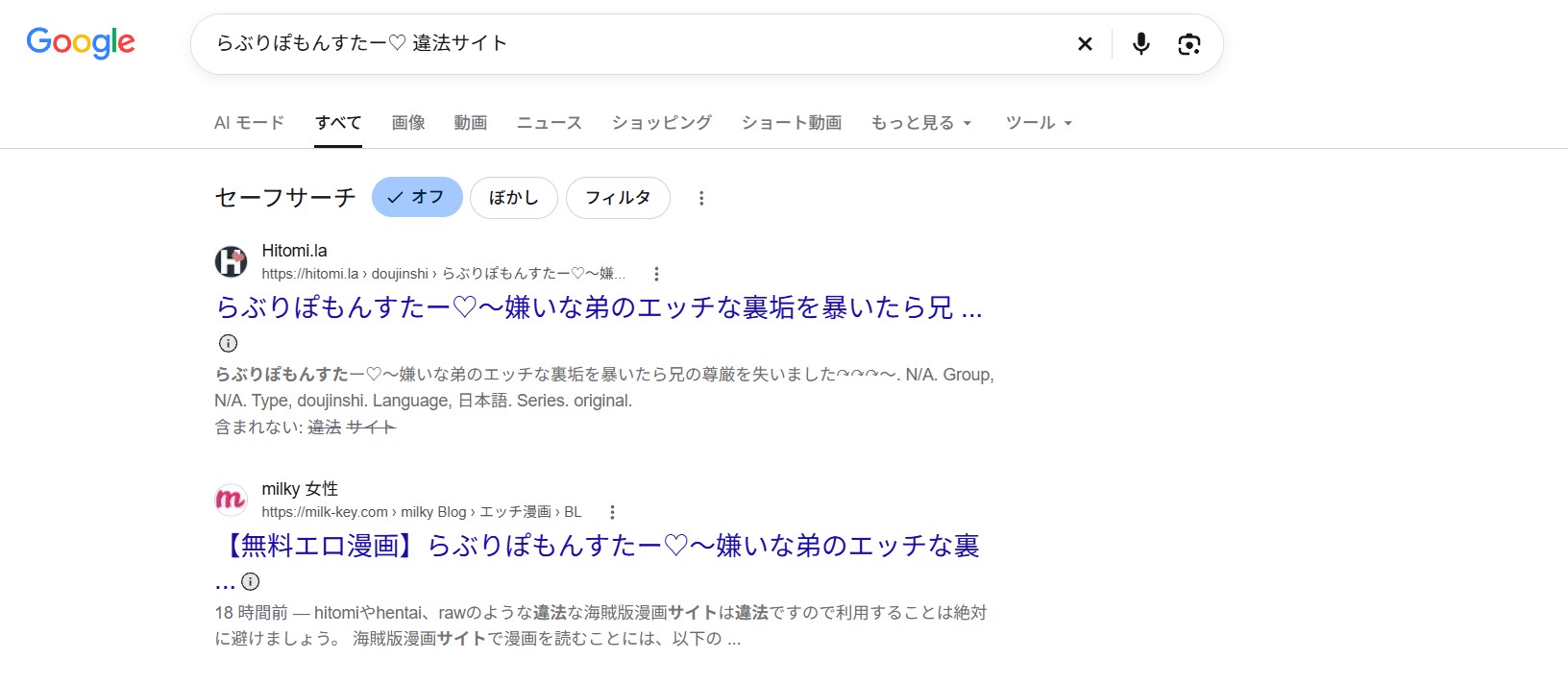Start voice search with microphone icon
The width and height of the screenshot is (1568, 684).
coord(1140,43)
